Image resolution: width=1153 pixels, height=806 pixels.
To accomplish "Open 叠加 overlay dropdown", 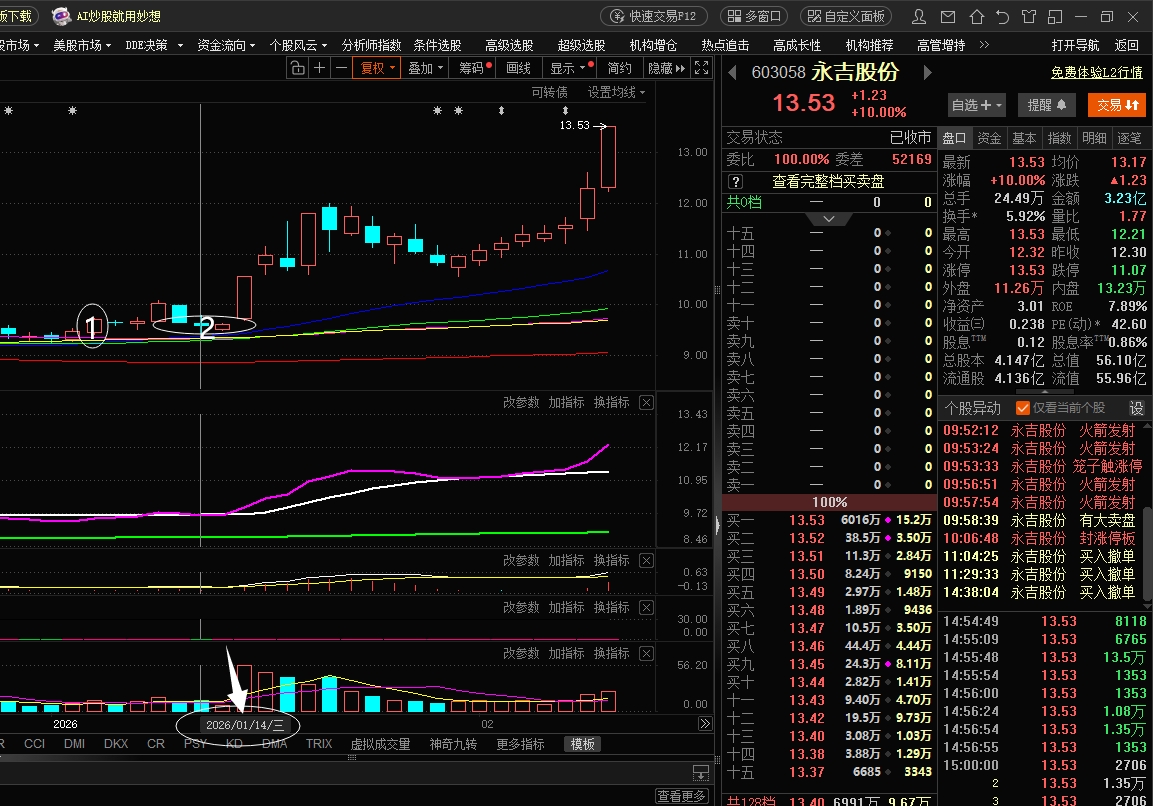I will [426, 68].
